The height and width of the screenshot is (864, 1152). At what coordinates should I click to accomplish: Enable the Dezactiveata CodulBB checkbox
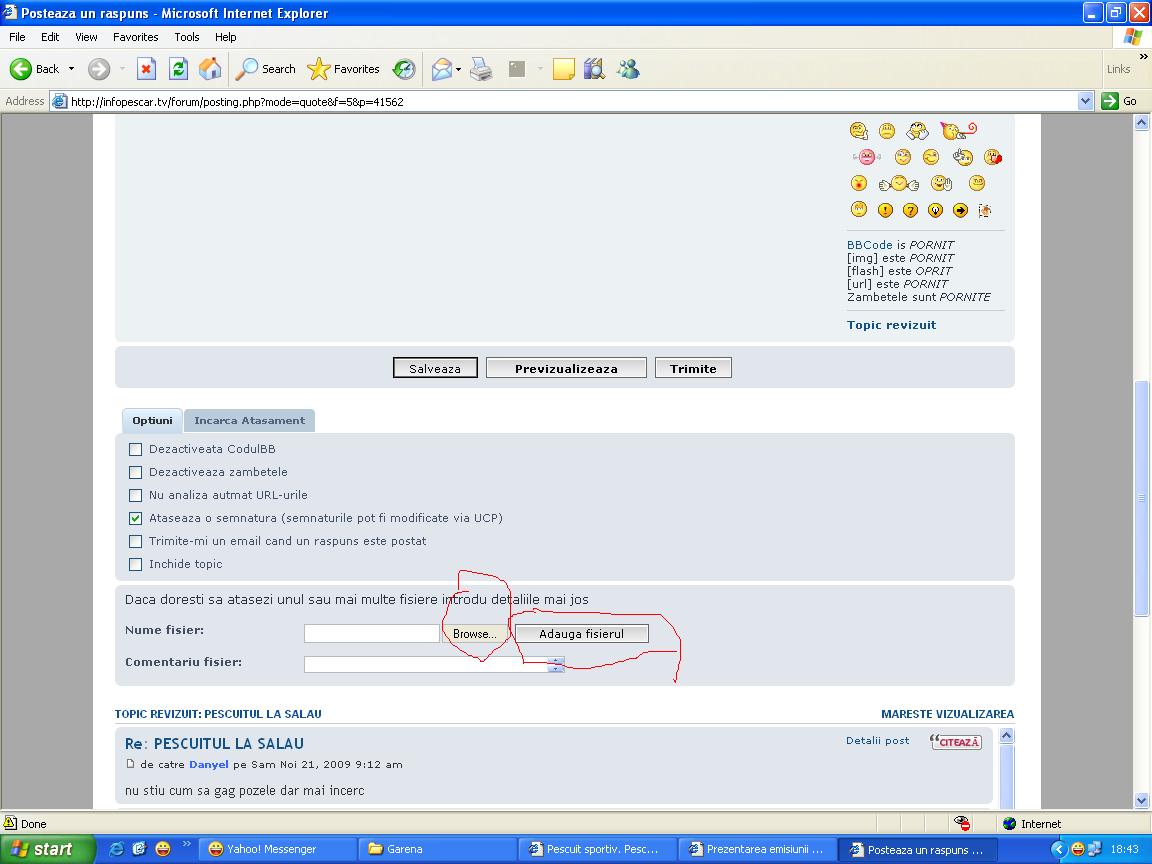click(136, 449)
